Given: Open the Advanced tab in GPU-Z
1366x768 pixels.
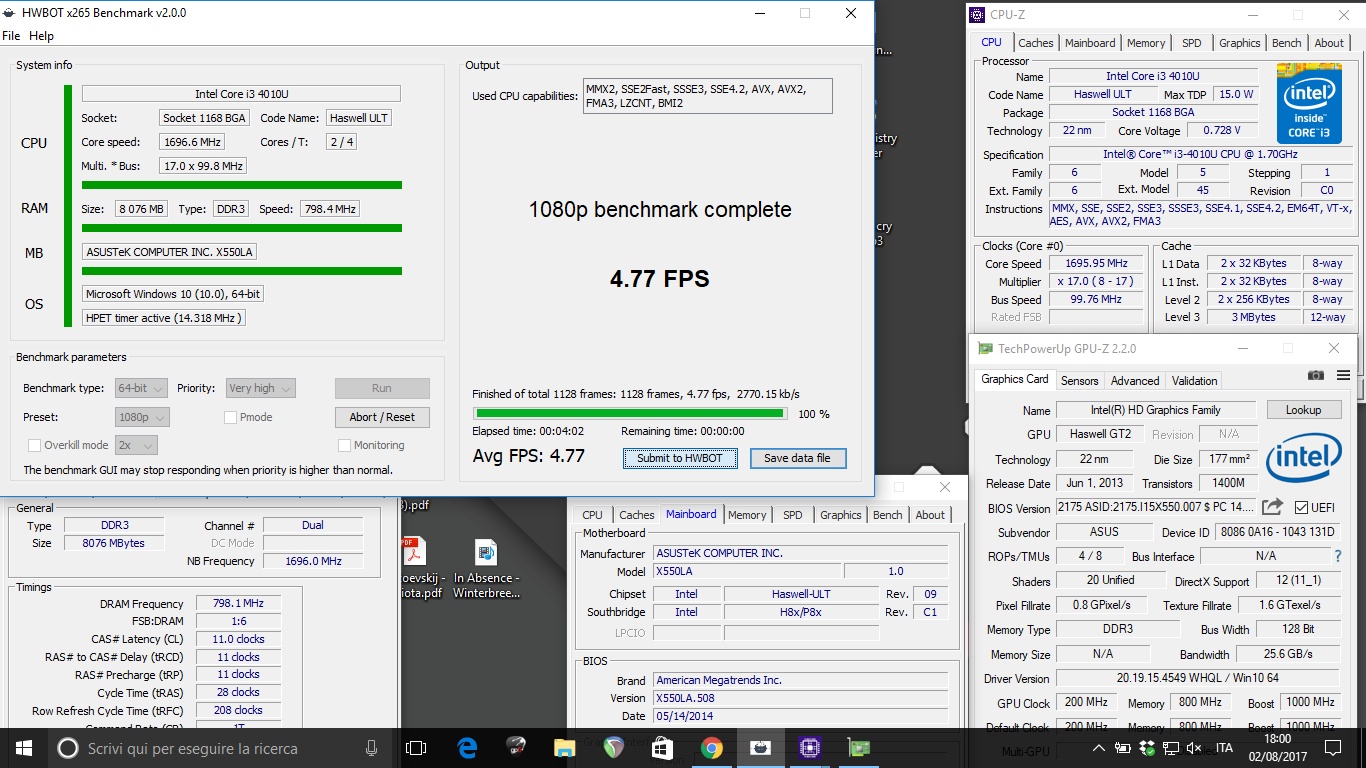Looking at the screenshot, I should [1135, 381].
